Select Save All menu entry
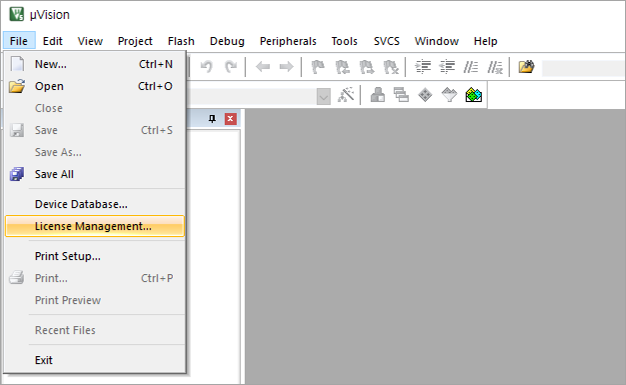This screenshot has width=626, height=385. pyautogui.click(x=95, y=174)
